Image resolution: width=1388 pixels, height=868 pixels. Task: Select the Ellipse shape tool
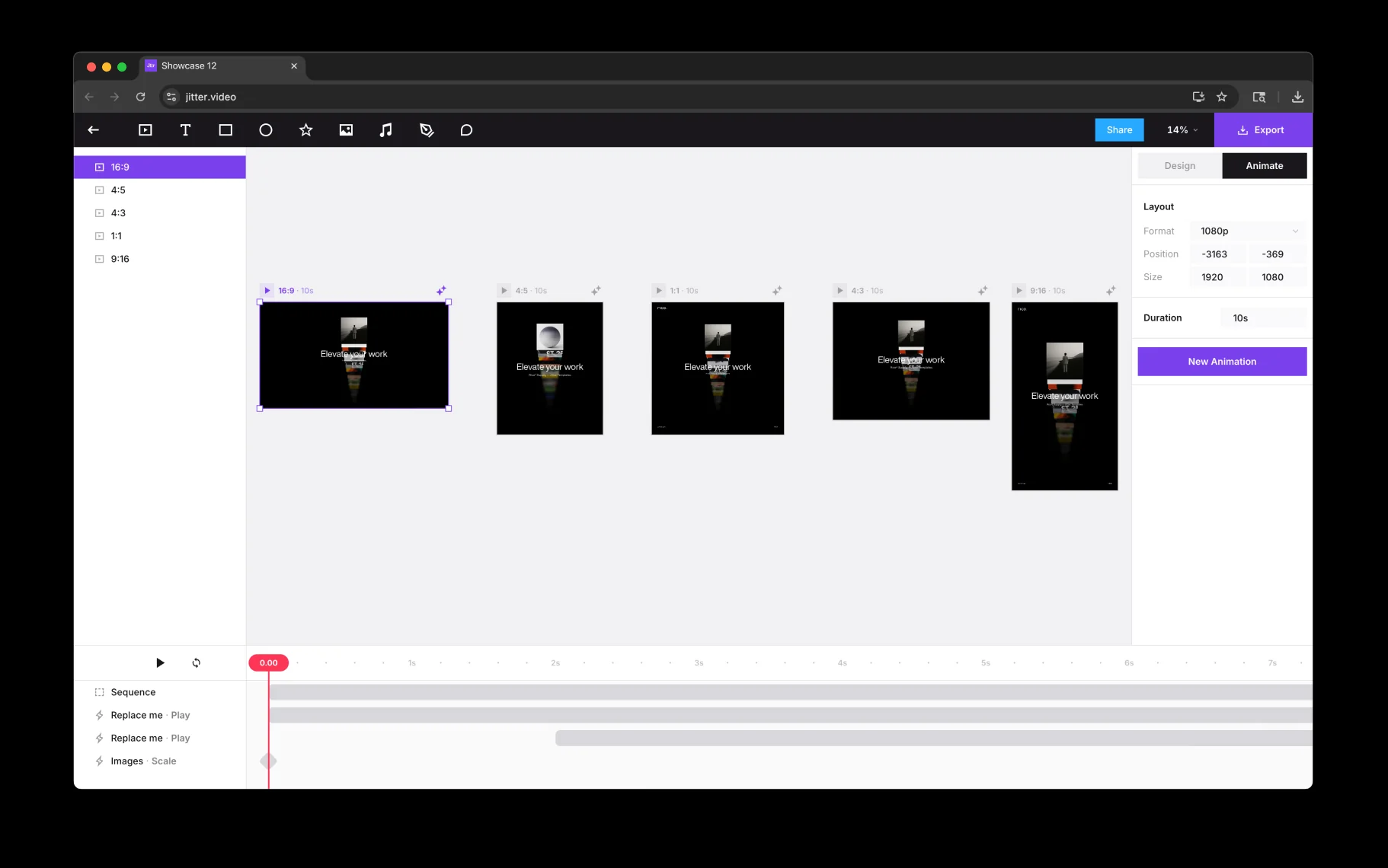[x=266, y=130]
